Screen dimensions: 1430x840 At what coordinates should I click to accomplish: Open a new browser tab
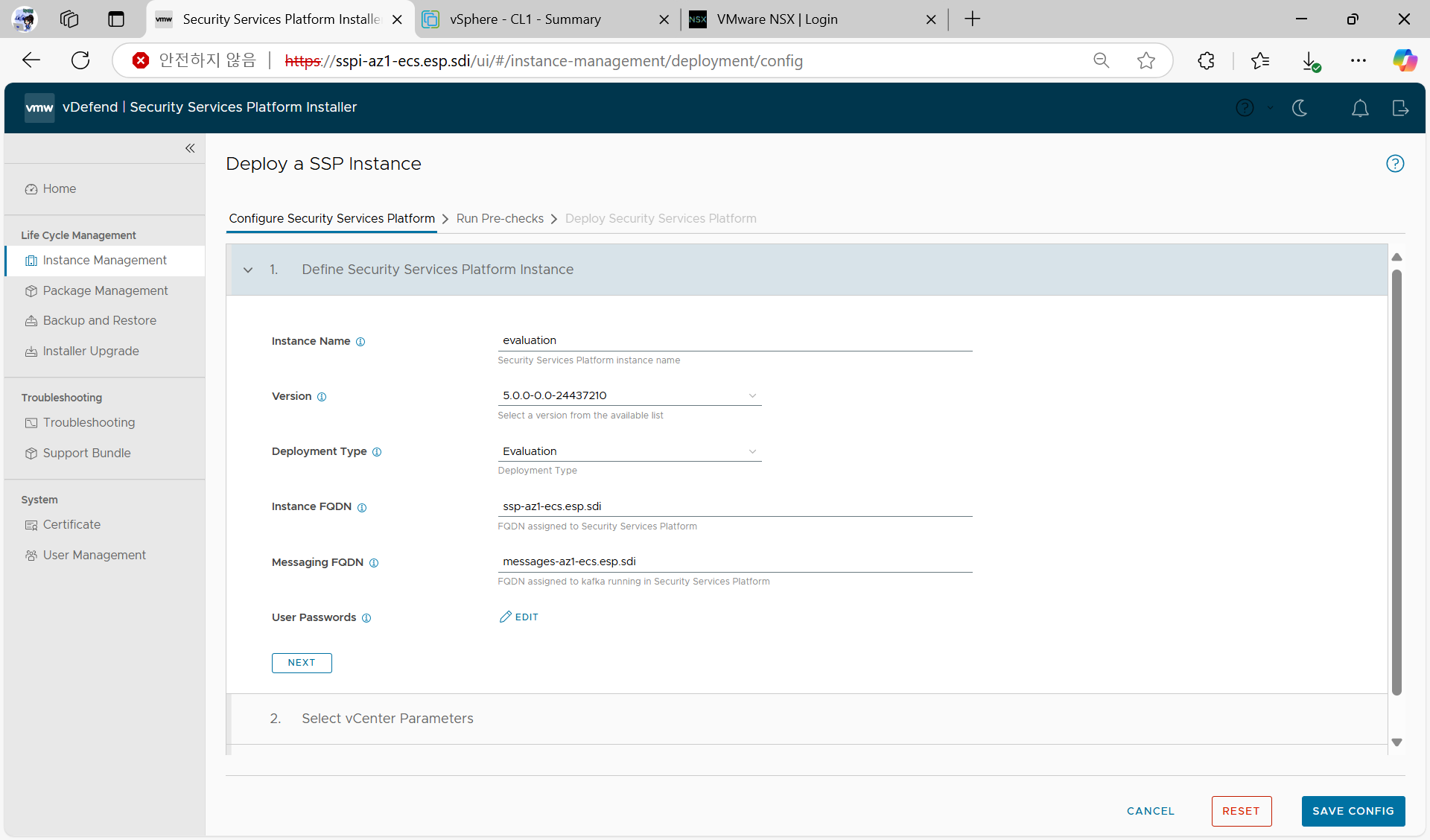[x=972, y=19]
